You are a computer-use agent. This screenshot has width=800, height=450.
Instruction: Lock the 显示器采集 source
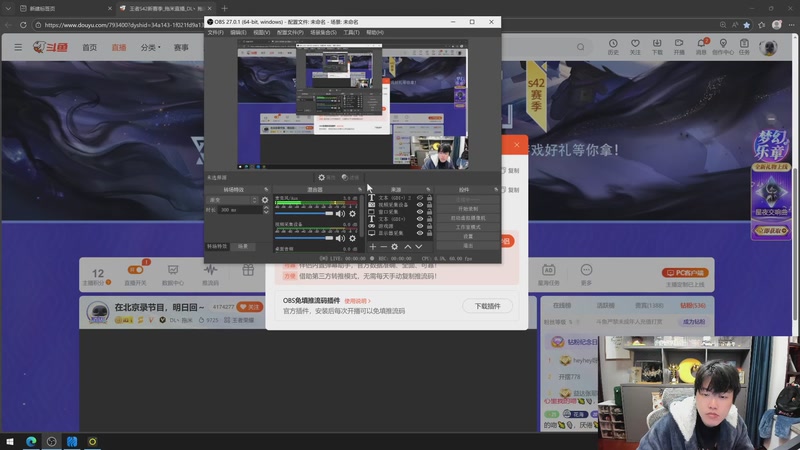point(429,233)
